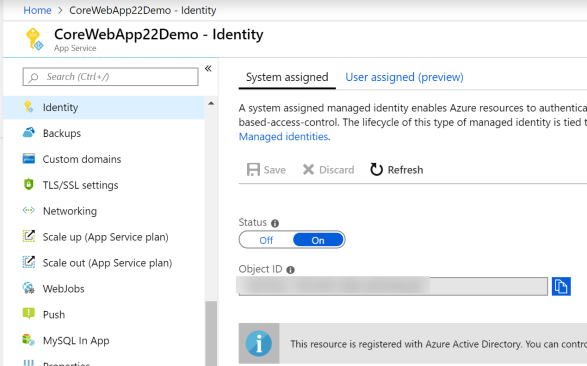Click the blue information icon in the banner

[x=259, y=343]
